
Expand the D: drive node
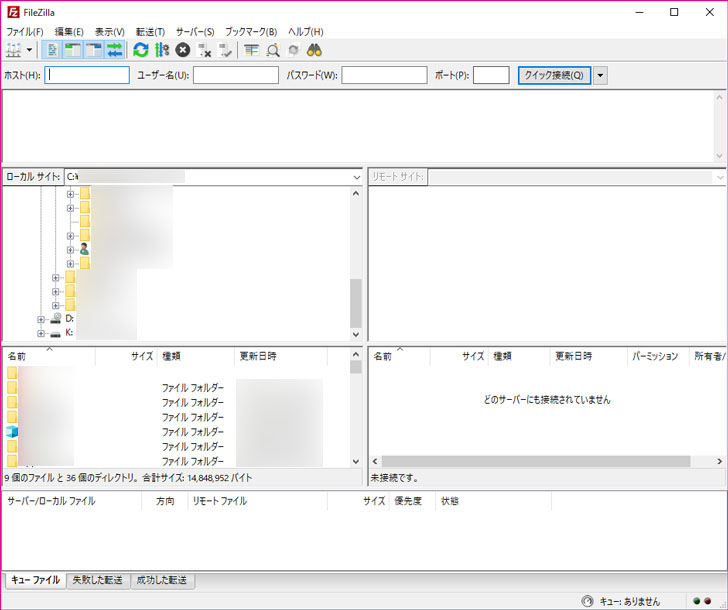[41, 319]
